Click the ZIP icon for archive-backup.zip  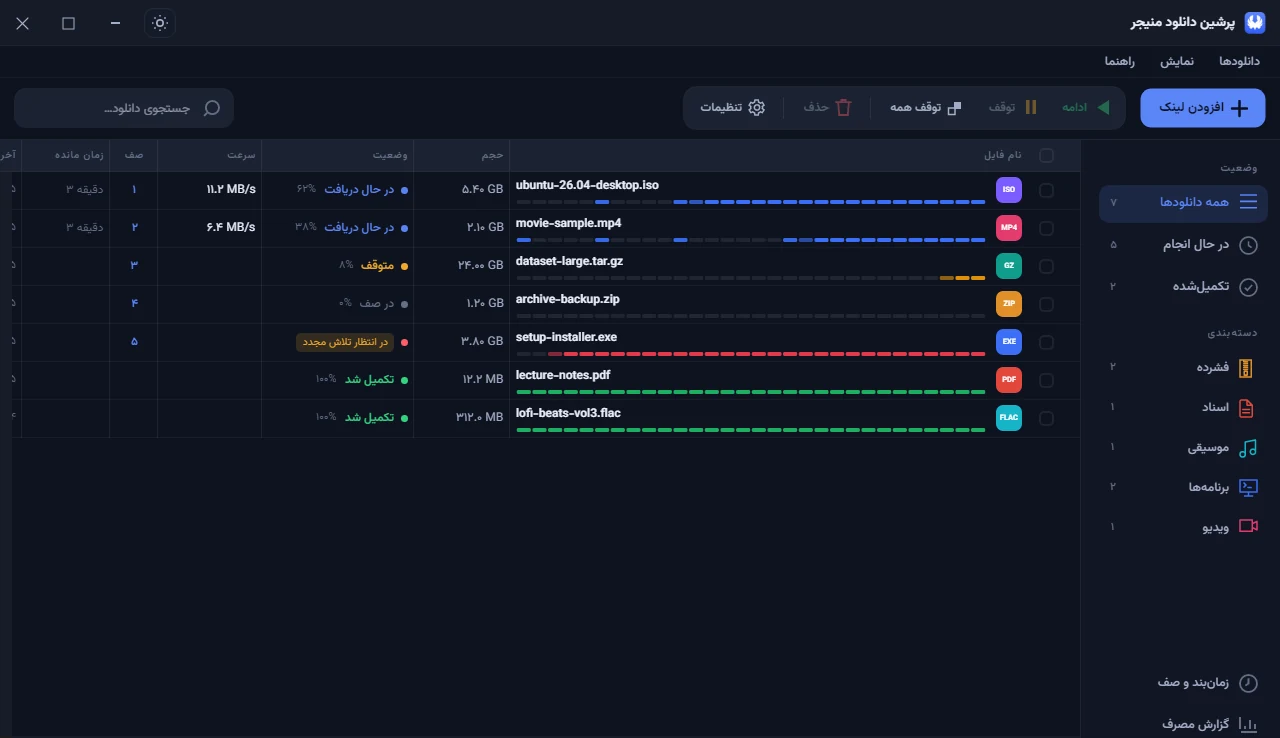(x=1009, y=304)
